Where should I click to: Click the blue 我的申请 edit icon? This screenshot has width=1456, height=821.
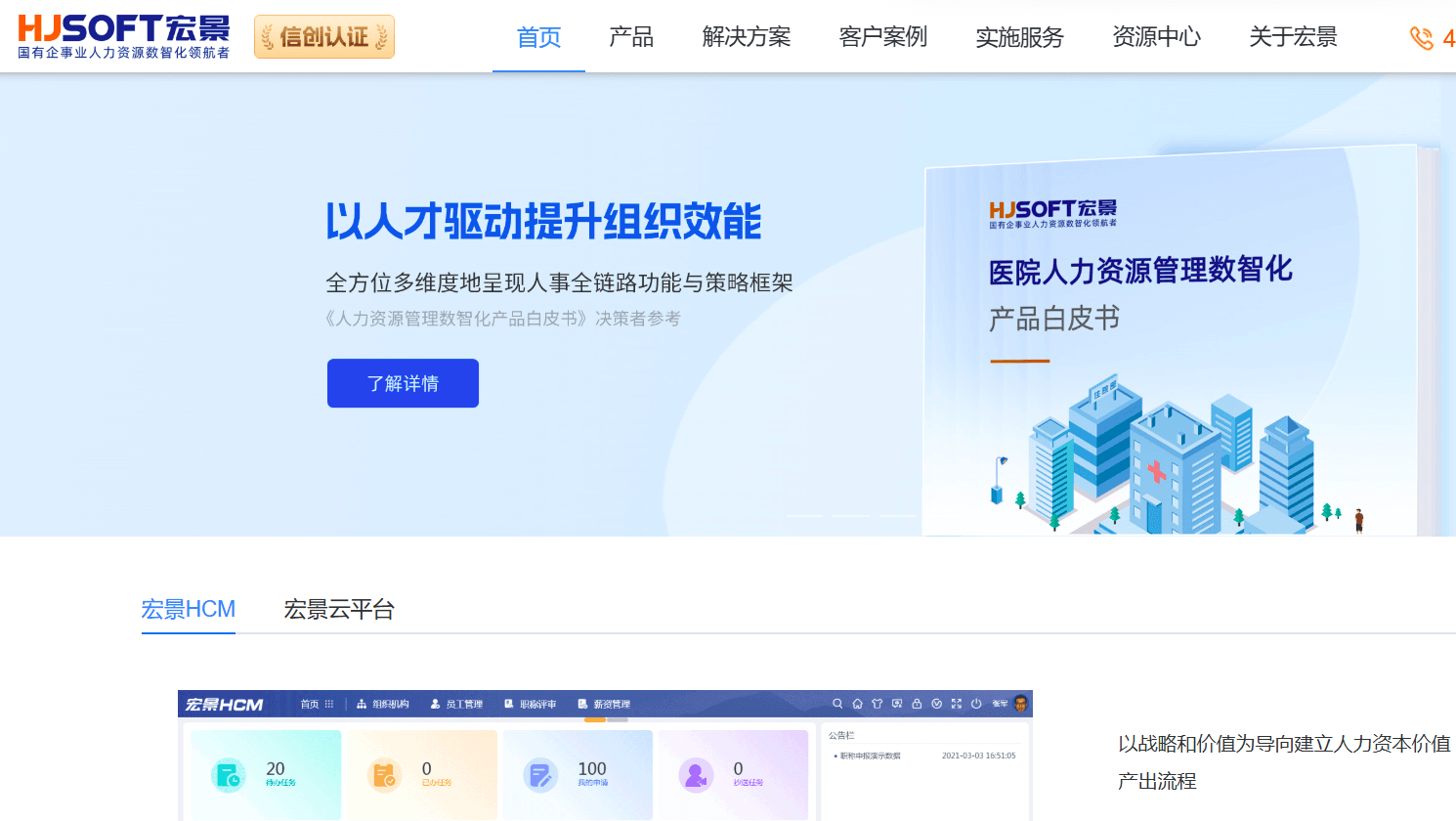pos(540,775)
